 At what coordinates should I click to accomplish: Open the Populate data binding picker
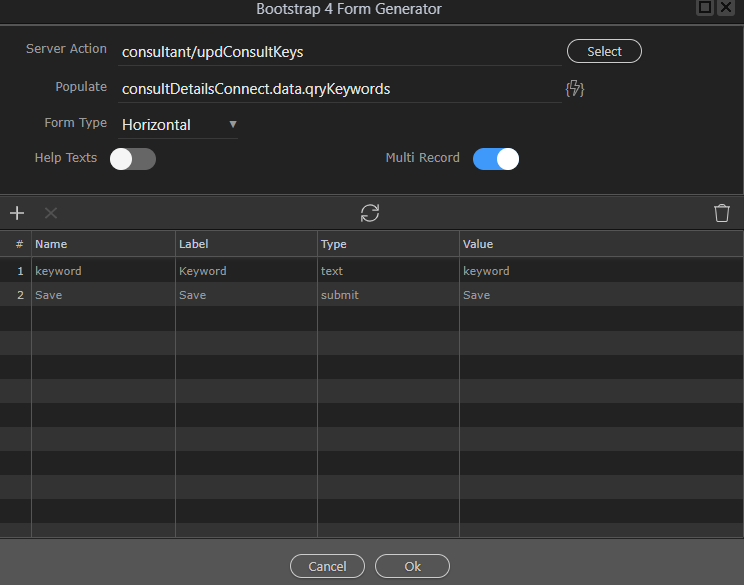(x=574, y=89)
